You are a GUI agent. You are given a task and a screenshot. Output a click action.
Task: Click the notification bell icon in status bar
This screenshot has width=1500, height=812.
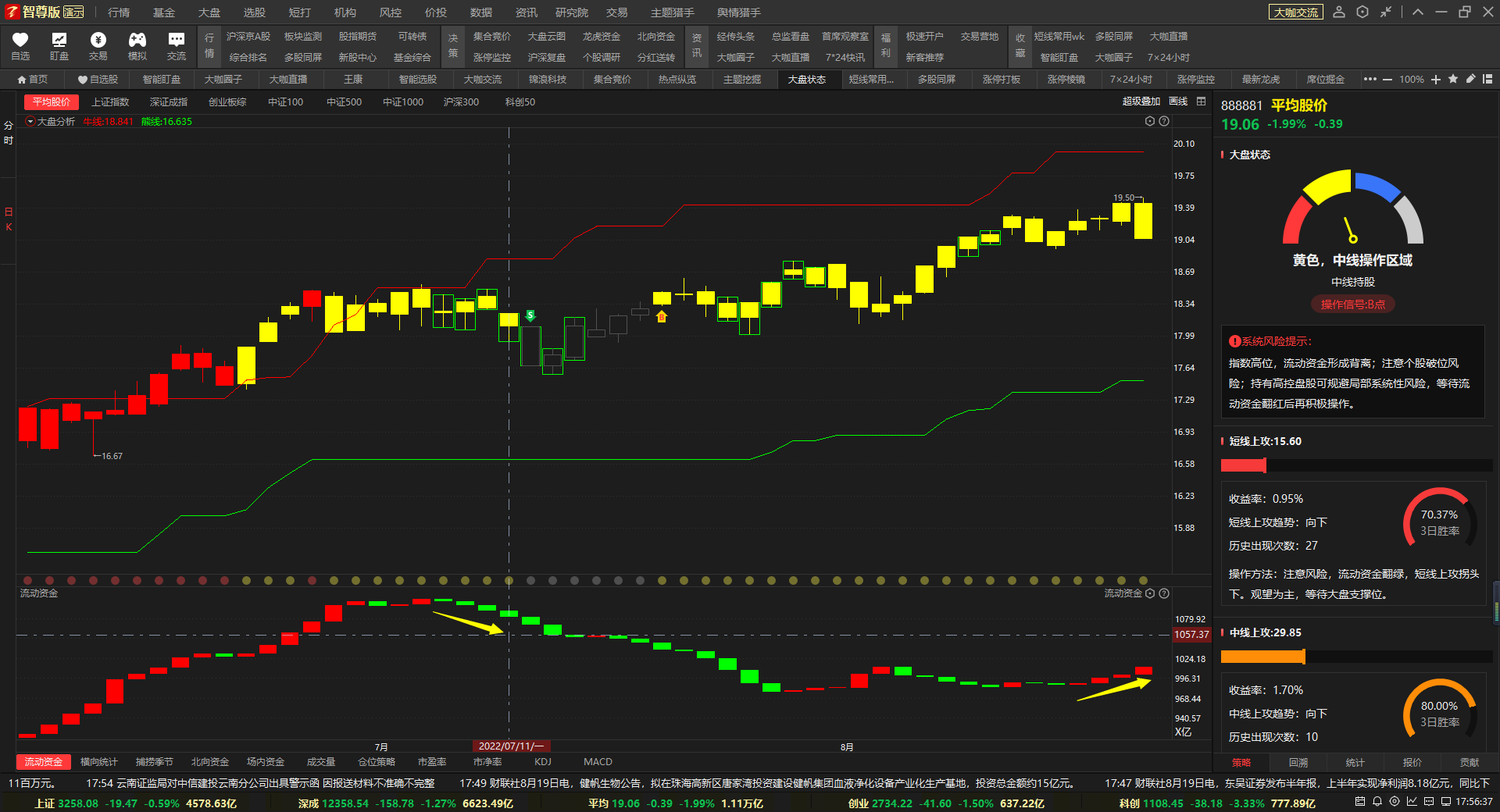point(1377,802)
